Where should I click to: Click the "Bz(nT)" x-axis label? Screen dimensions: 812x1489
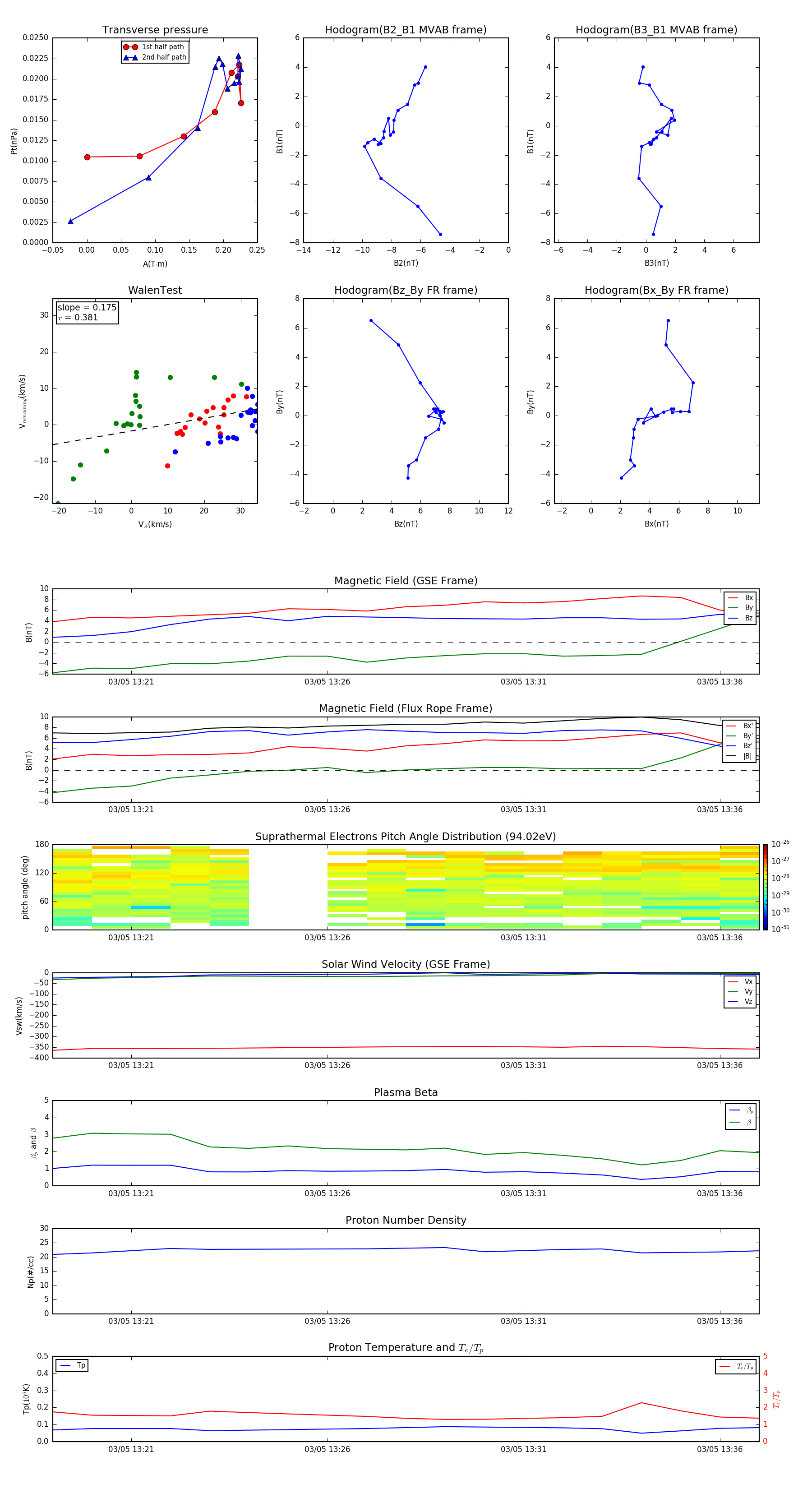(406, 524)
